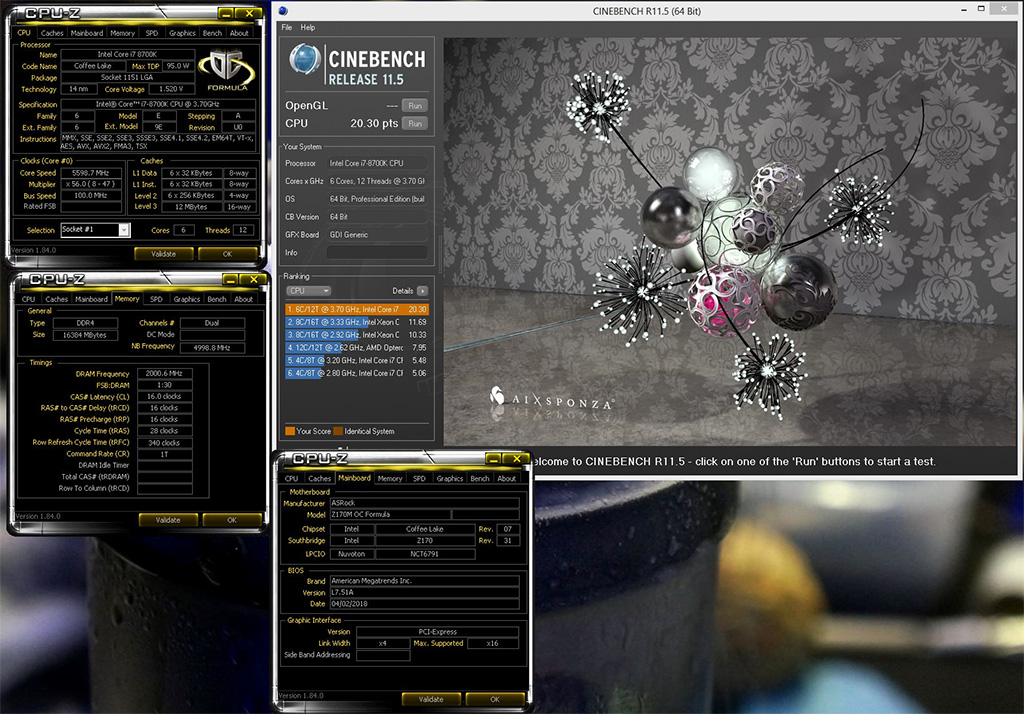Image resolution: width=1024 pixels, height=714 pixels.
Task: Open Caches tab in the memory timings CPU-Z window
Action: [56, 299]
